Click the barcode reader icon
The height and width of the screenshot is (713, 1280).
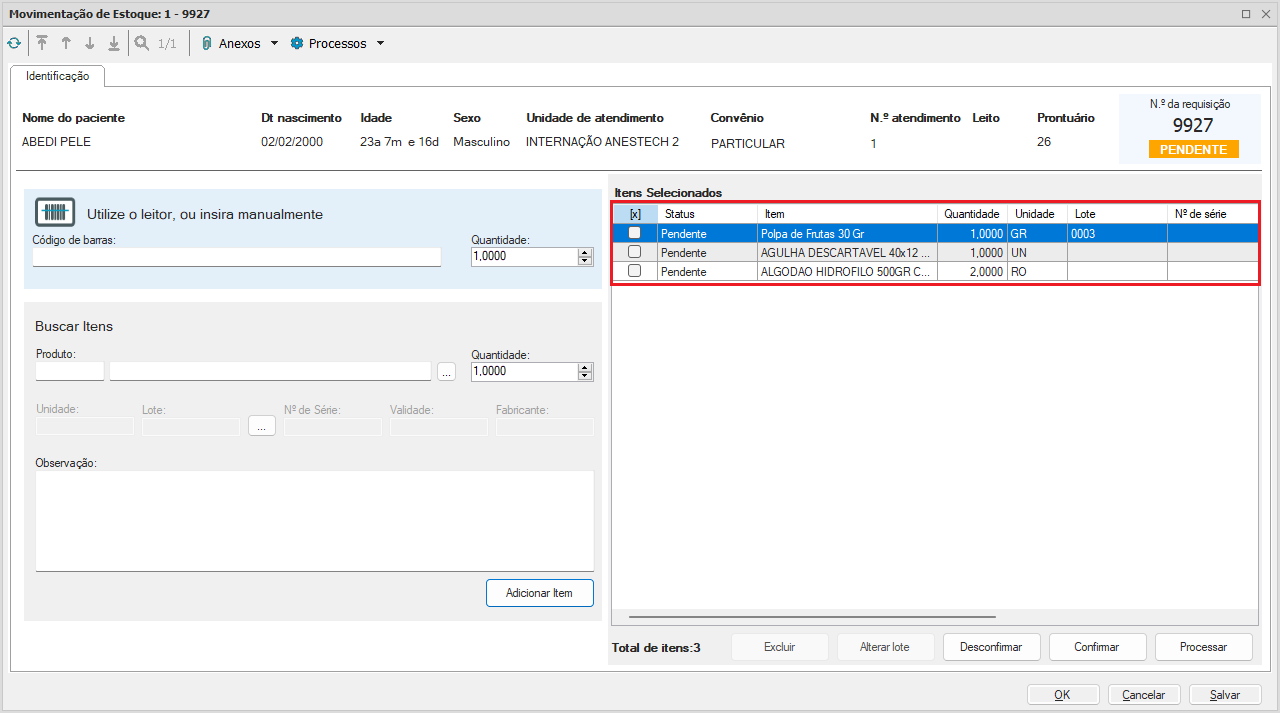pos(56,212)
